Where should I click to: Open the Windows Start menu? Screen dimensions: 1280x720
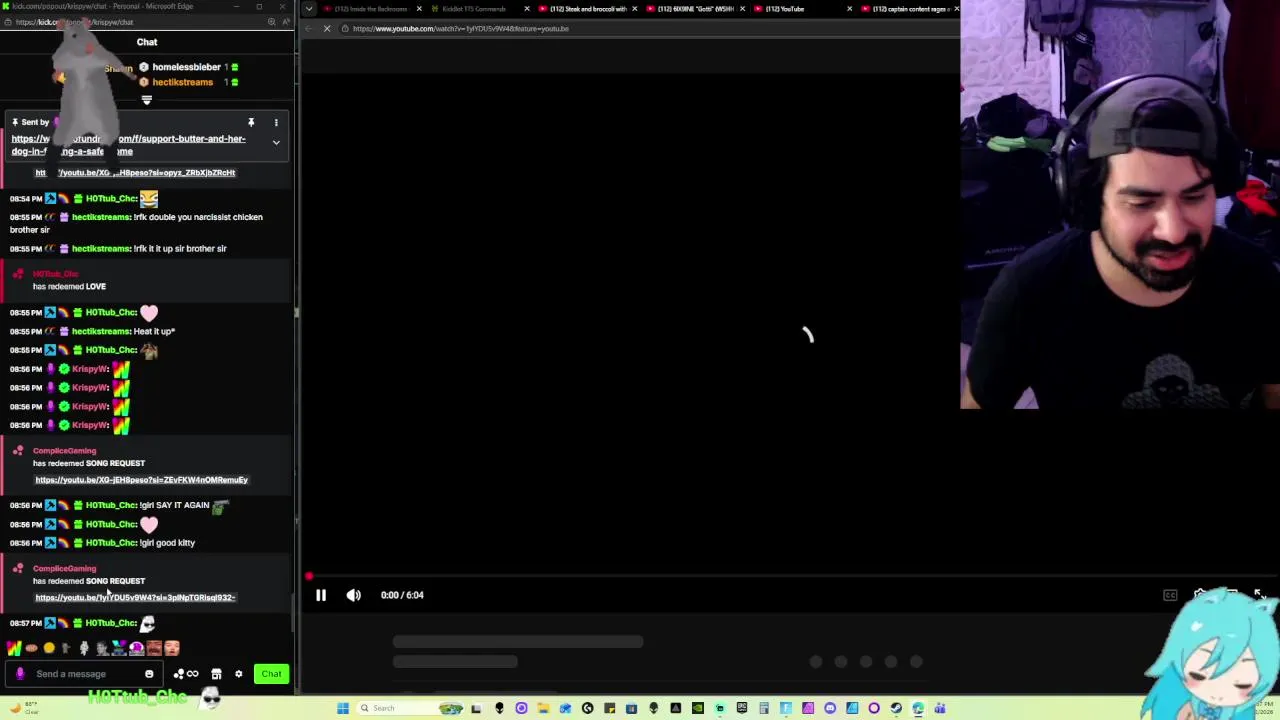click(343, 708)
